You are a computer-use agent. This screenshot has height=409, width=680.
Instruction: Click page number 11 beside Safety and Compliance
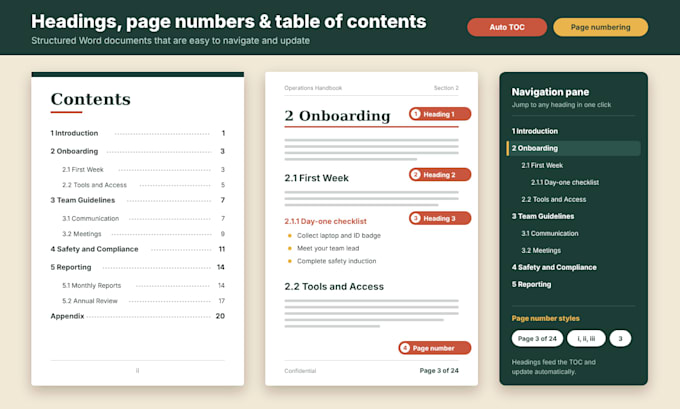[x=222, y=249]
